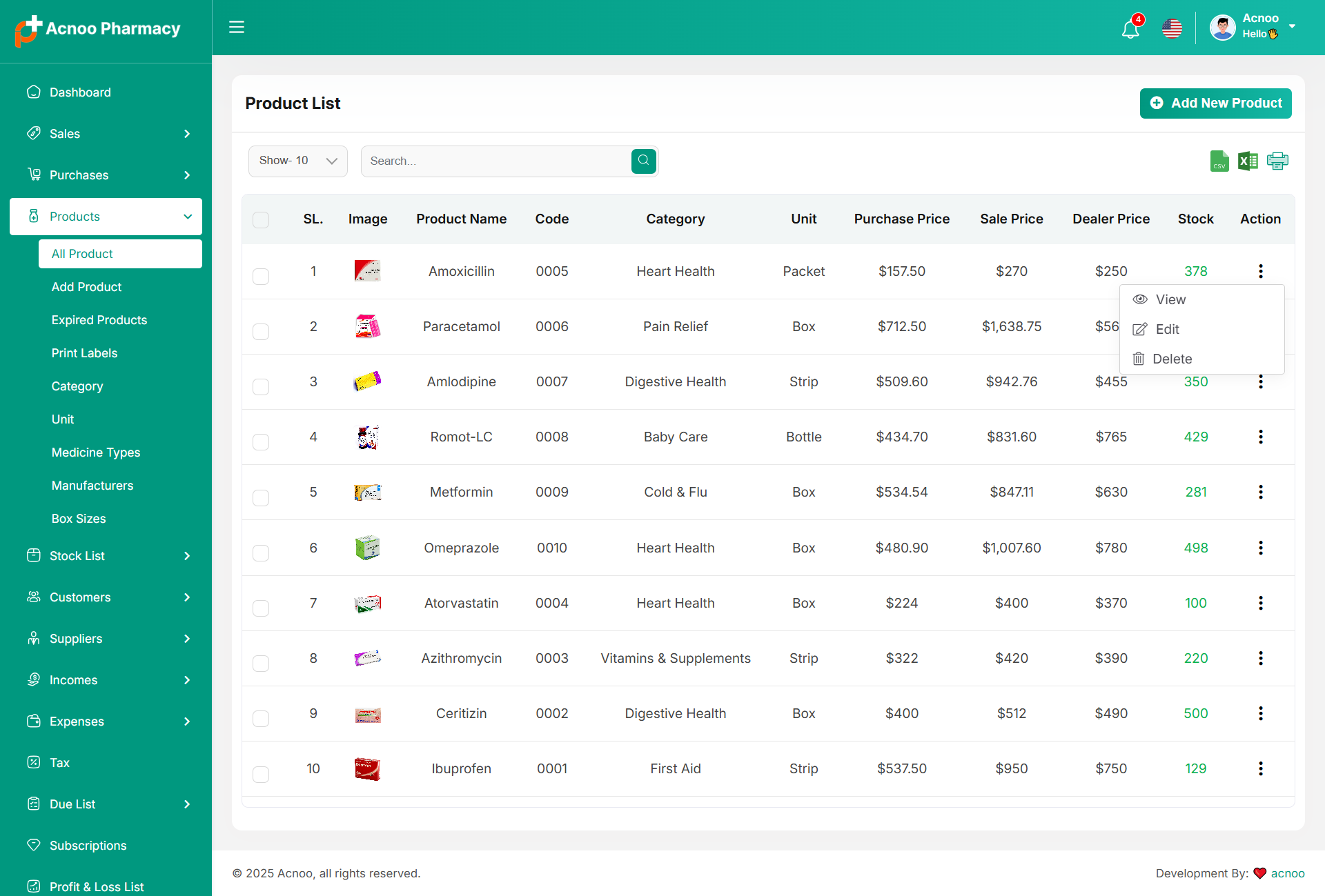Choose Delete from the action menu
The image size is (1325, 896).
1171,359
